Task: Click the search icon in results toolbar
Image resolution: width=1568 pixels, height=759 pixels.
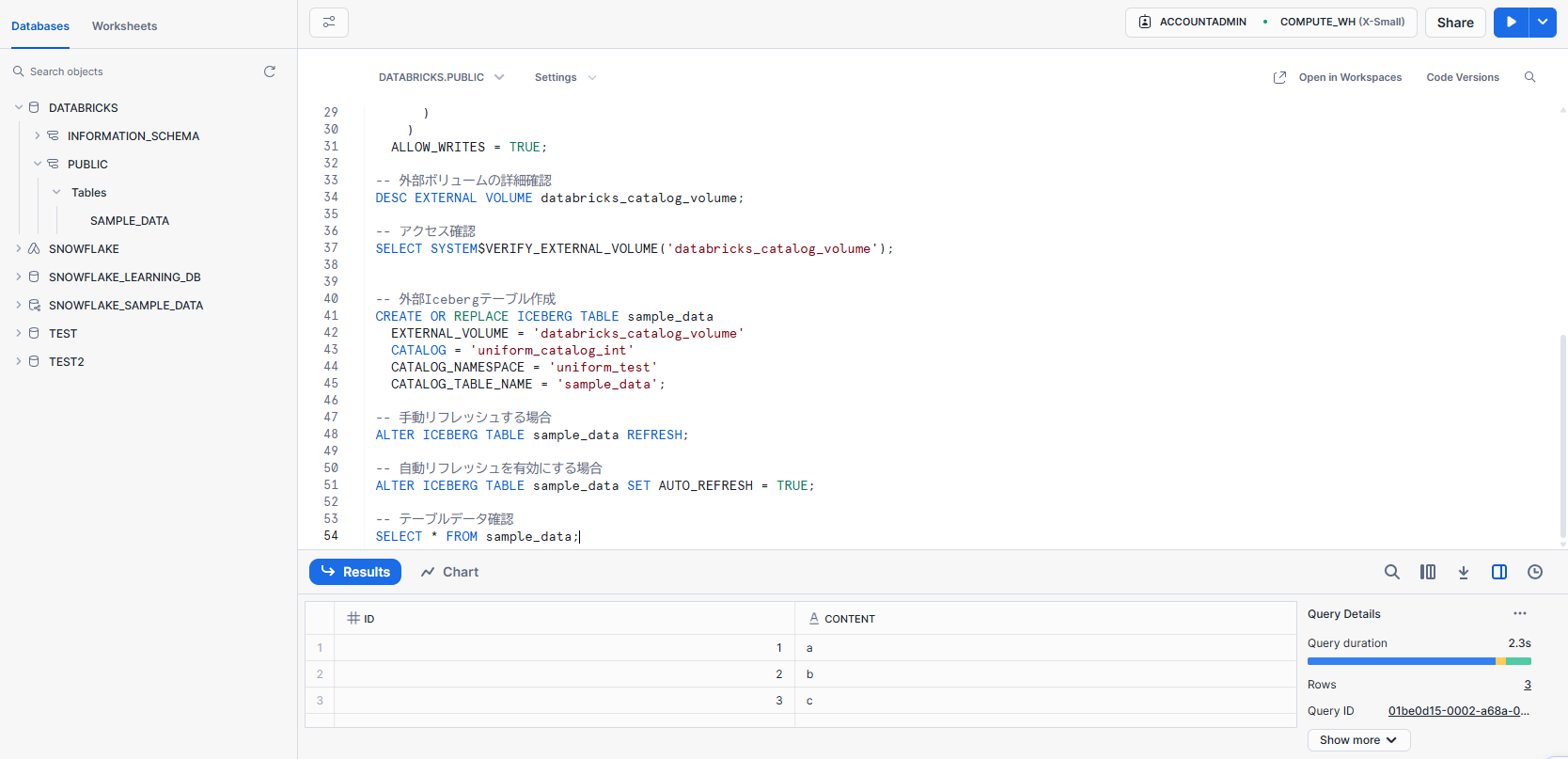Action: tap(1392, 572)
